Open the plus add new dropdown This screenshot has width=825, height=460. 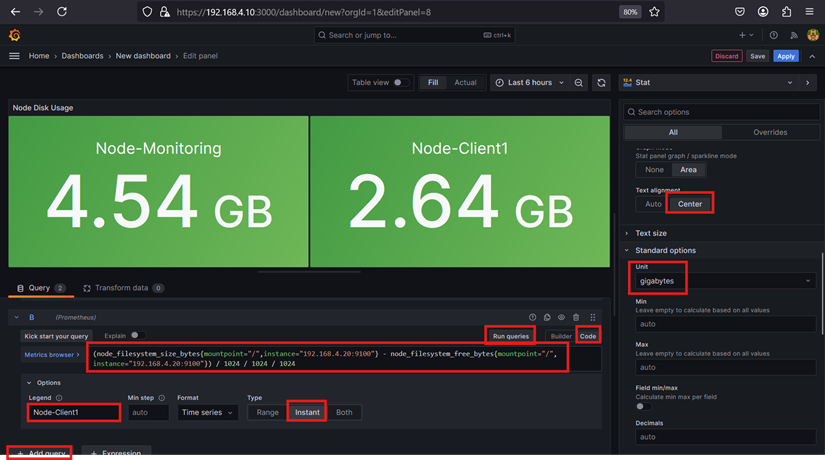746,35
